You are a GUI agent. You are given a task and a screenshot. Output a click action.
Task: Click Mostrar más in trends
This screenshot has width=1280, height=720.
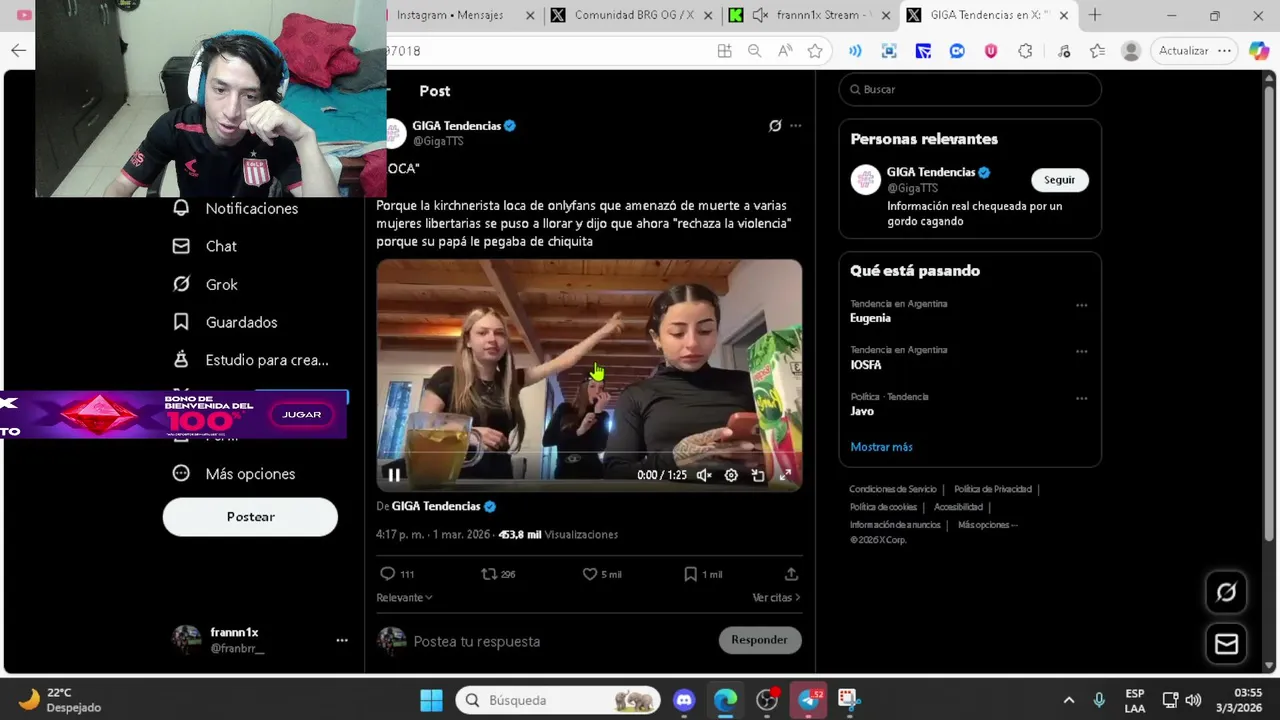click(881, 447)
